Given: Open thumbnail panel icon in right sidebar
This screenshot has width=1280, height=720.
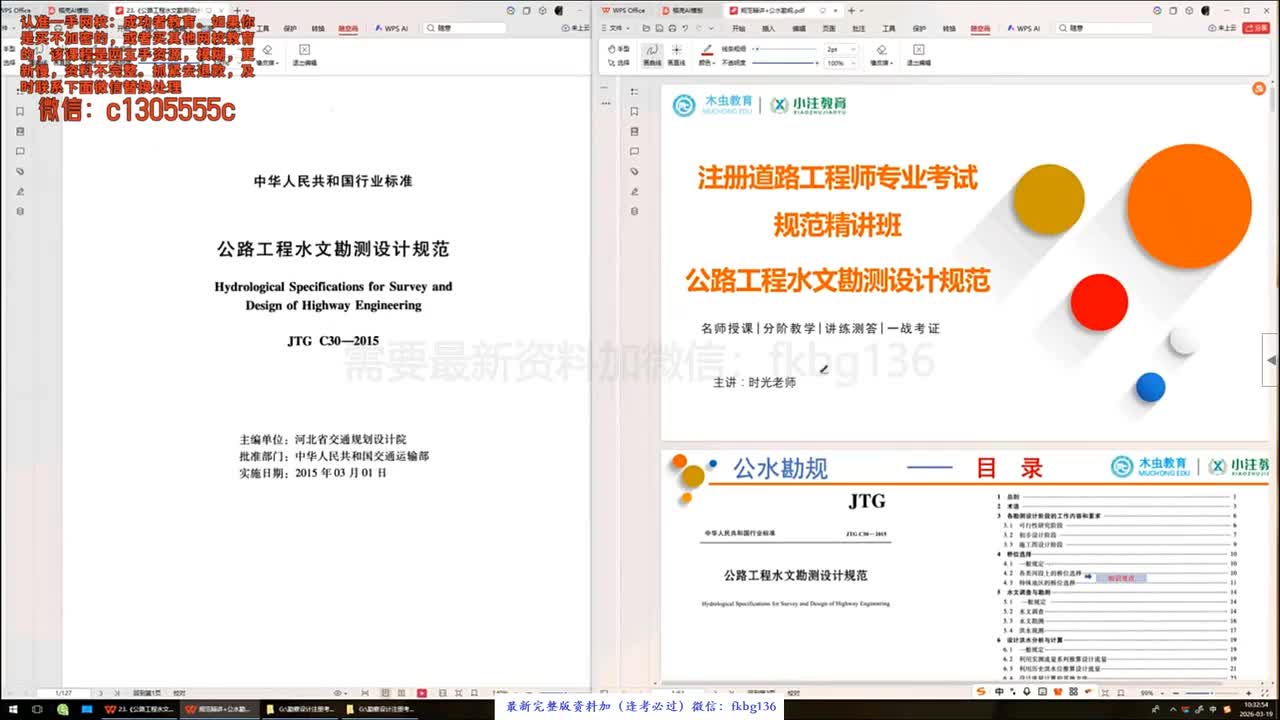Looking at the screenshot, I should tap(634, 131).
